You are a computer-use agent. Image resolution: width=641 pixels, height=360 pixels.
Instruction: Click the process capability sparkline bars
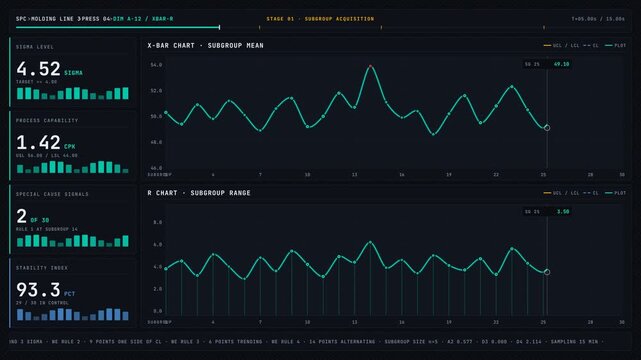click(73, 167)
